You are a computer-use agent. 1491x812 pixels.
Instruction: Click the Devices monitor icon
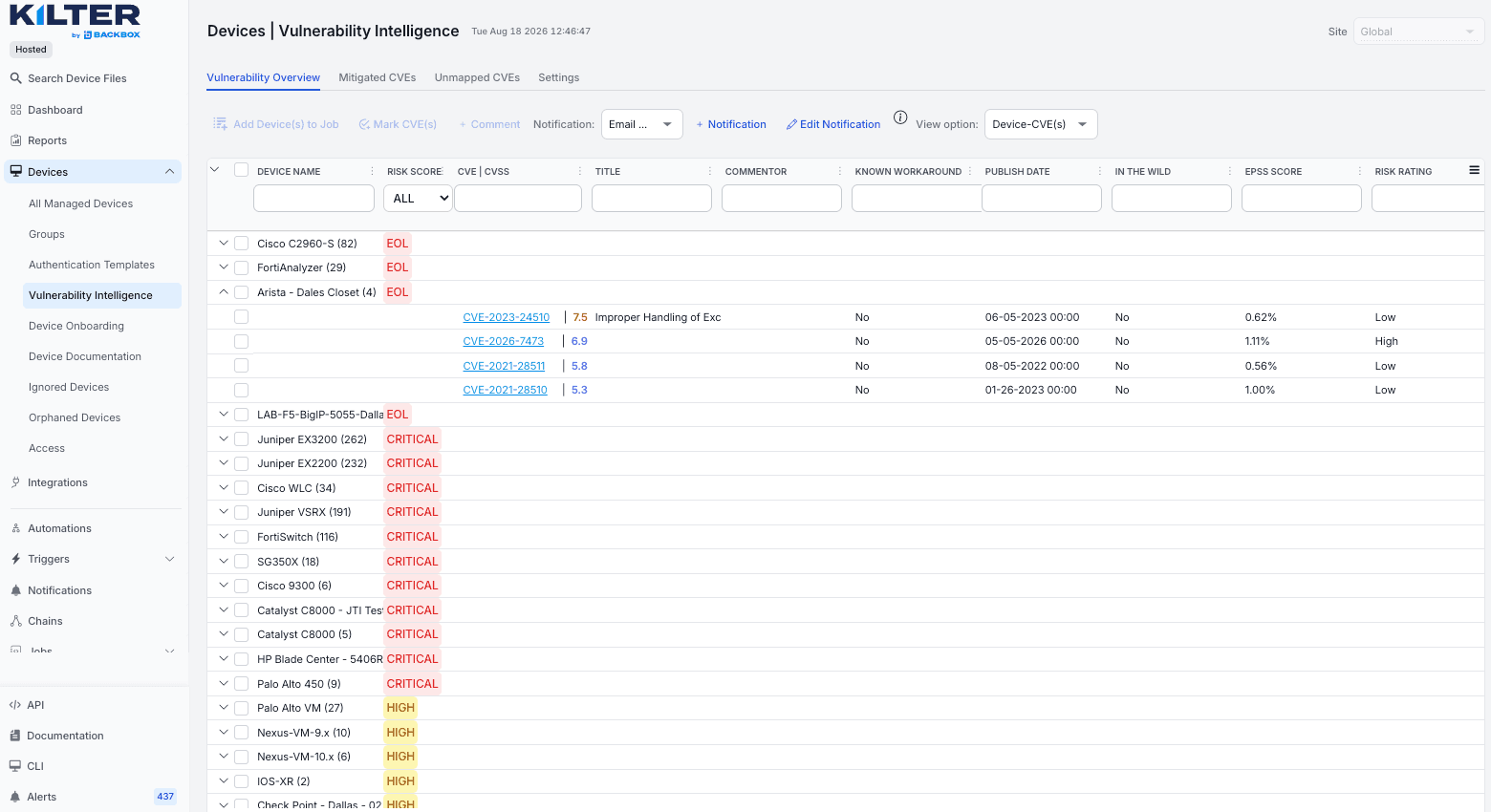pyautogui.click(x=15, y=172)
